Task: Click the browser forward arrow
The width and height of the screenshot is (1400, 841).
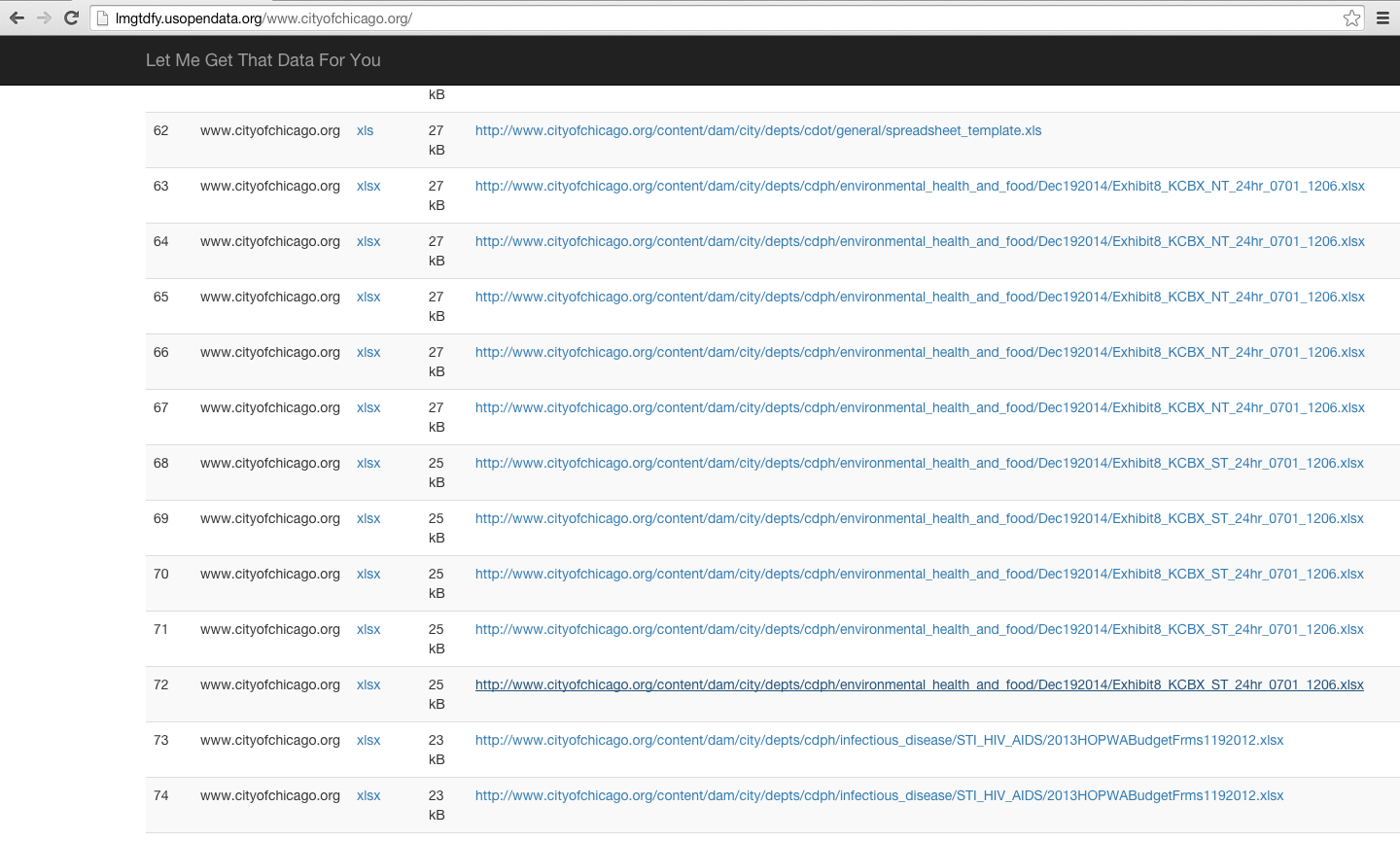Action: pyautogui.click(x=44, y=18)
